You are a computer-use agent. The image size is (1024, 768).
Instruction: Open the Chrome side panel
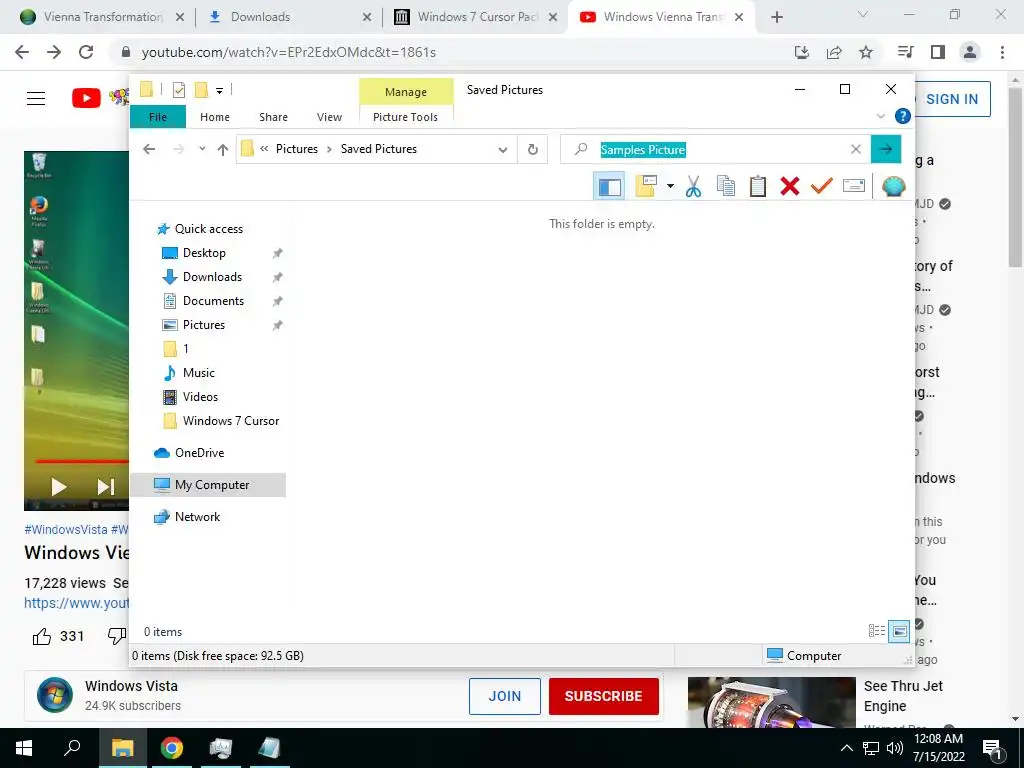[x=938, y=52]
